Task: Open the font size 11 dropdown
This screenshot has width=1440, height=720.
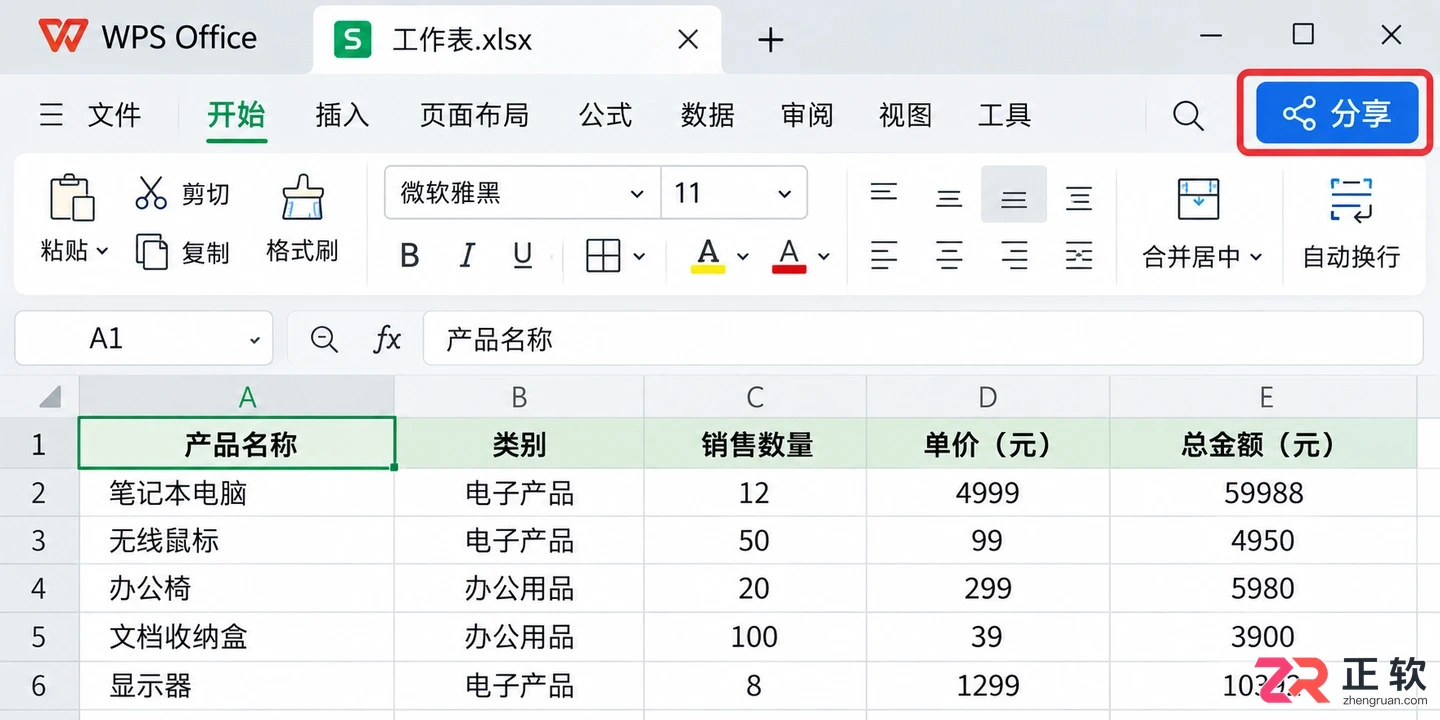Action: pyautogui.click(x=785, y=193)
